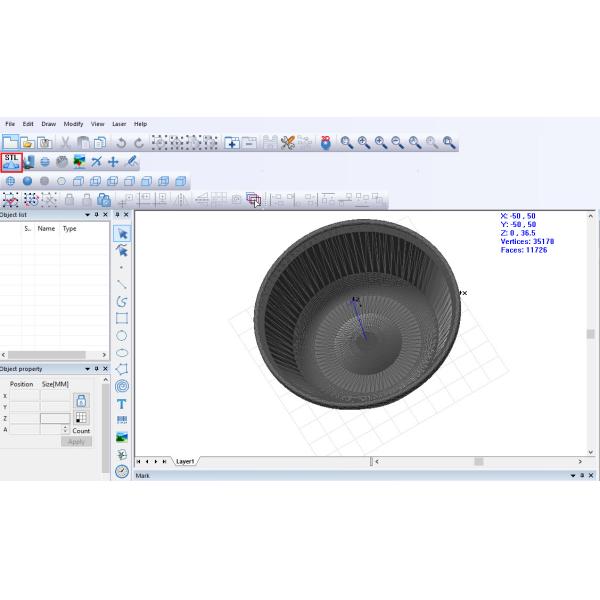Click the STL import icon
The height and width of the screenshot is (600, 600).
point(12,161)
